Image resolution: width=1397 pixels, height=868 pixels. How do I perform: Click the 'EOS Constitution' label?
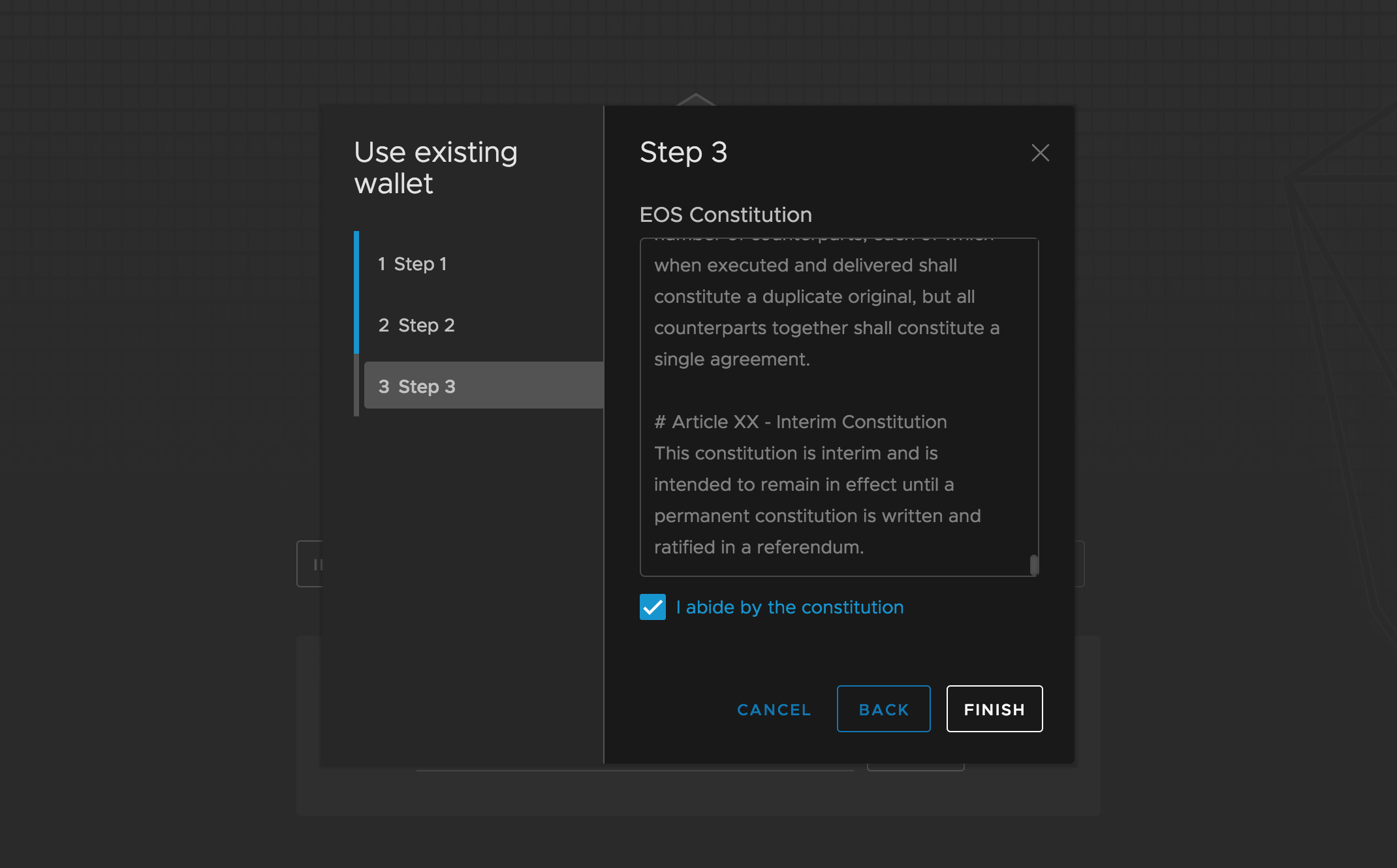tap(726, 215)
